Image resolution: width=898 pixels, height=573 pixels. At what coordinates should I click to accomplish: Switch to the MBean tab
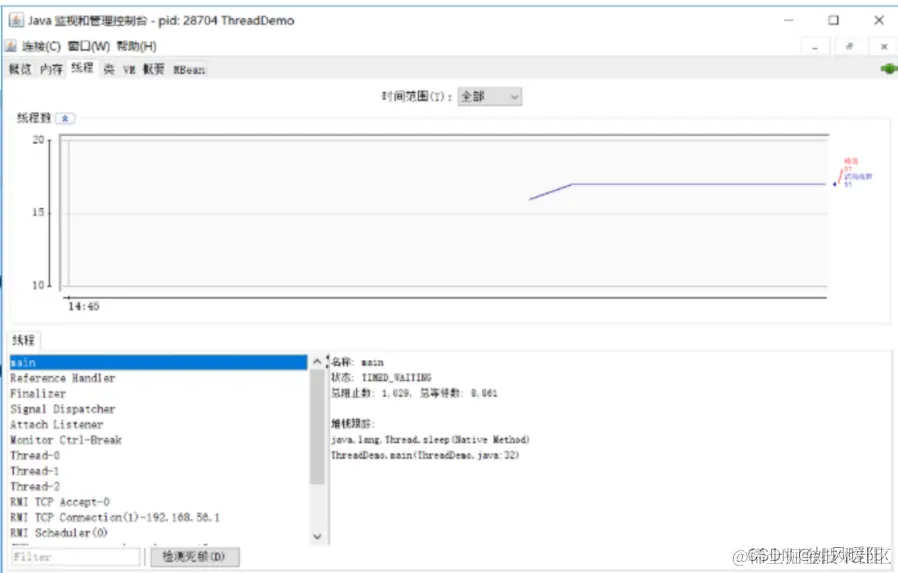click(x=189, y=70)
